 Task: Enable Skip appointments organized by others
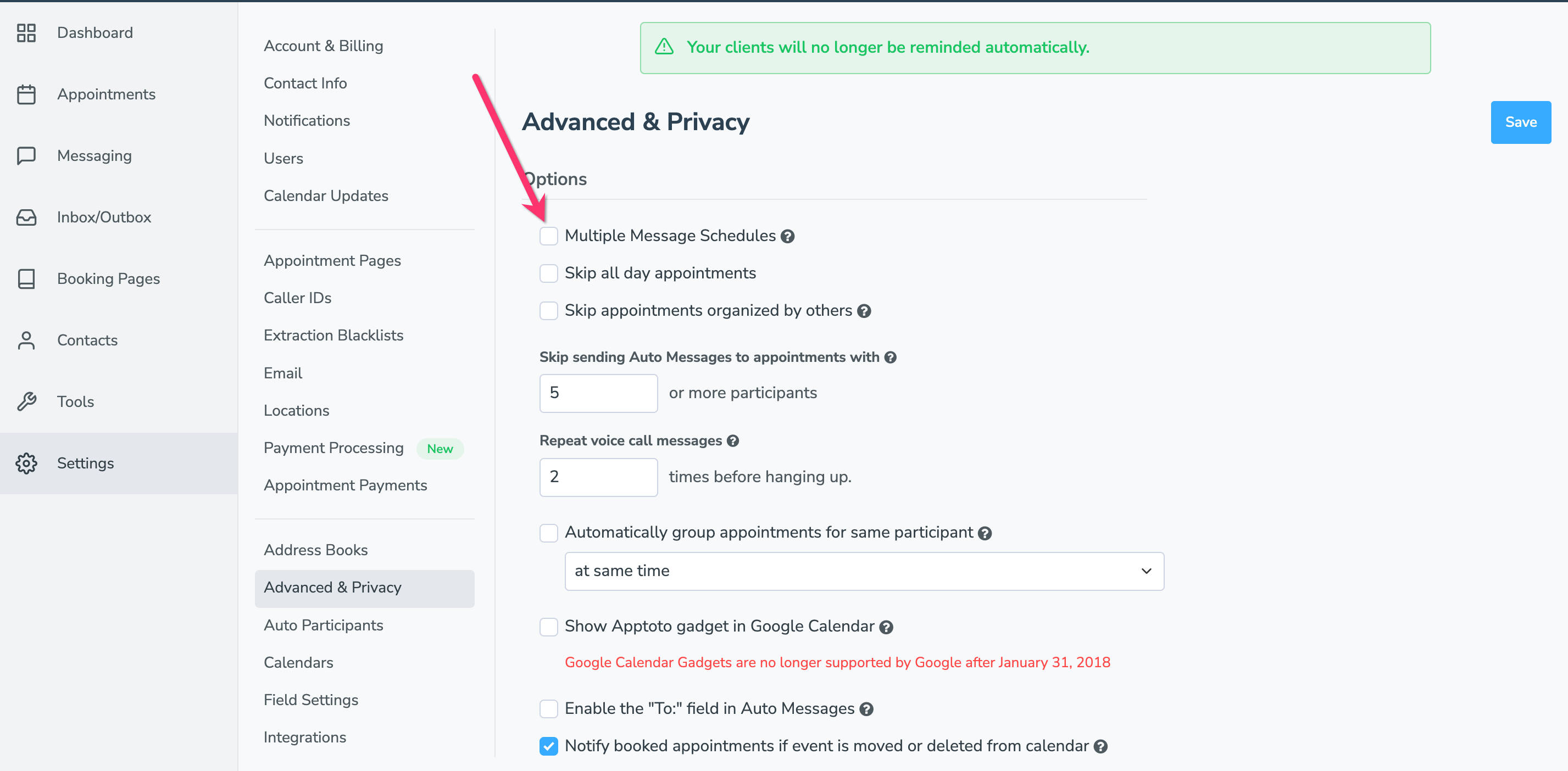[x=548, y=310]
